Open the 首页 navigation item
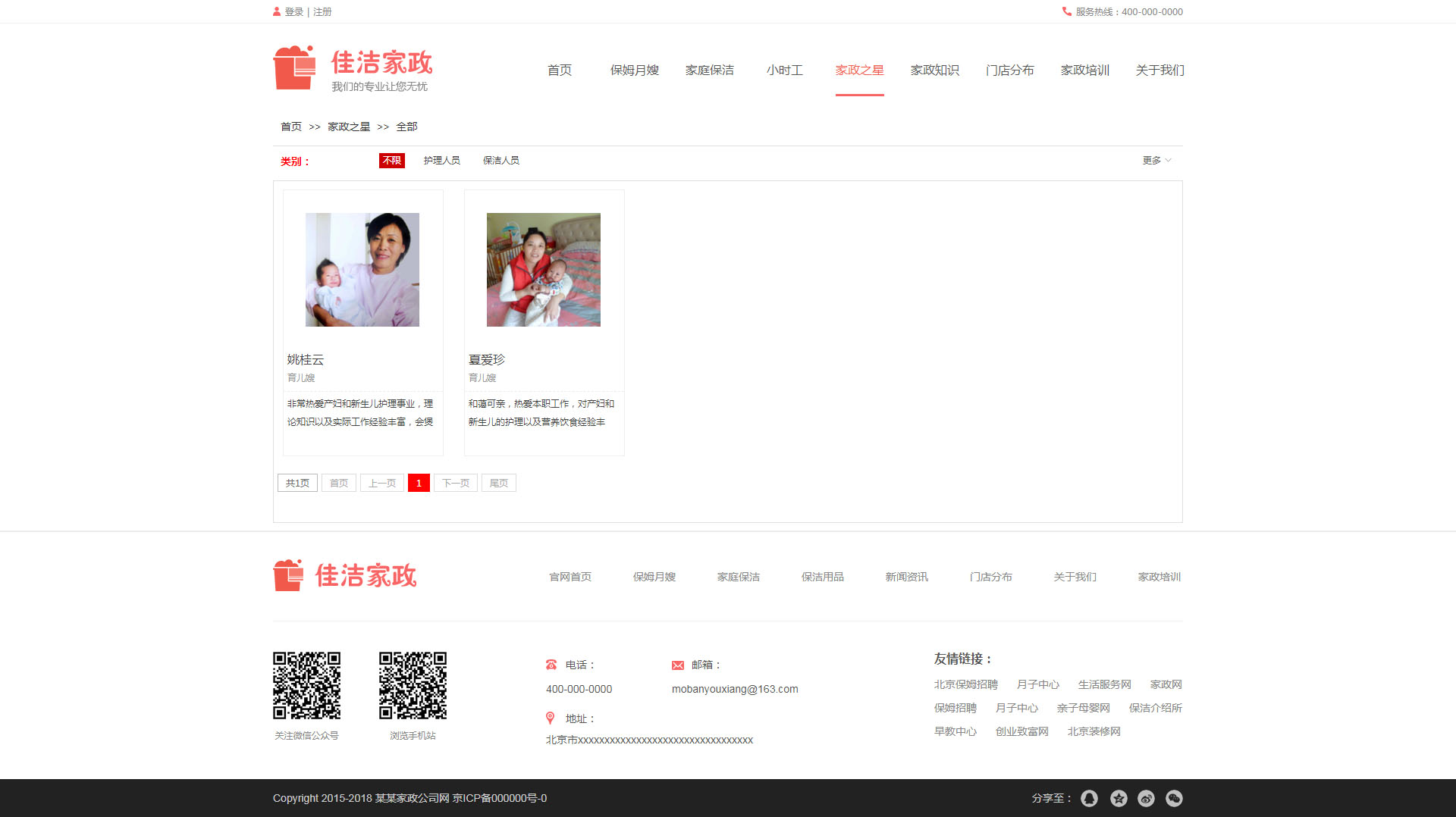 coord(560,70)
